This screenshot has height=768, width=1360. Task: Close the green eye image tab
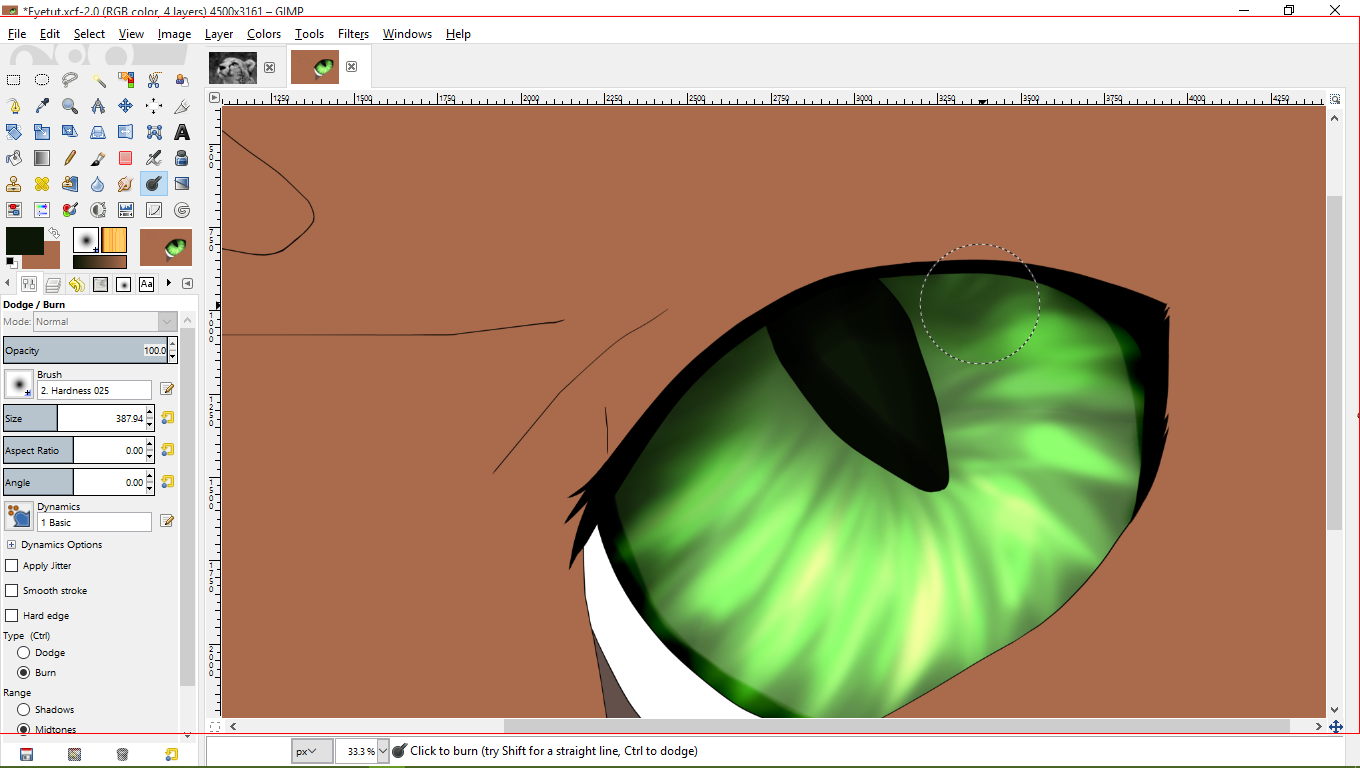(x=351, y=67)
